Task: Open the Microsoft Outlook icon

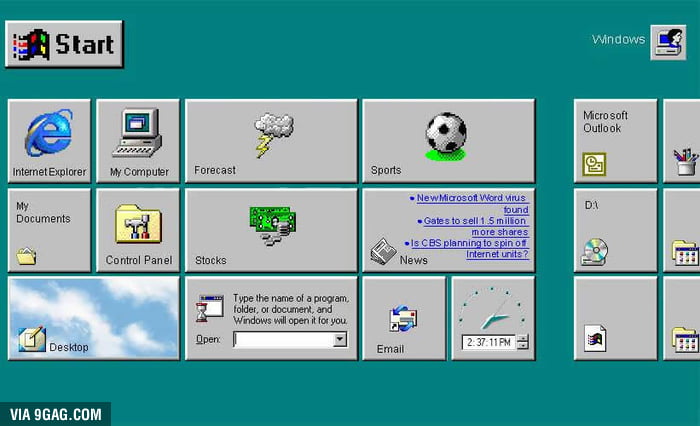Action: [594, 164]
